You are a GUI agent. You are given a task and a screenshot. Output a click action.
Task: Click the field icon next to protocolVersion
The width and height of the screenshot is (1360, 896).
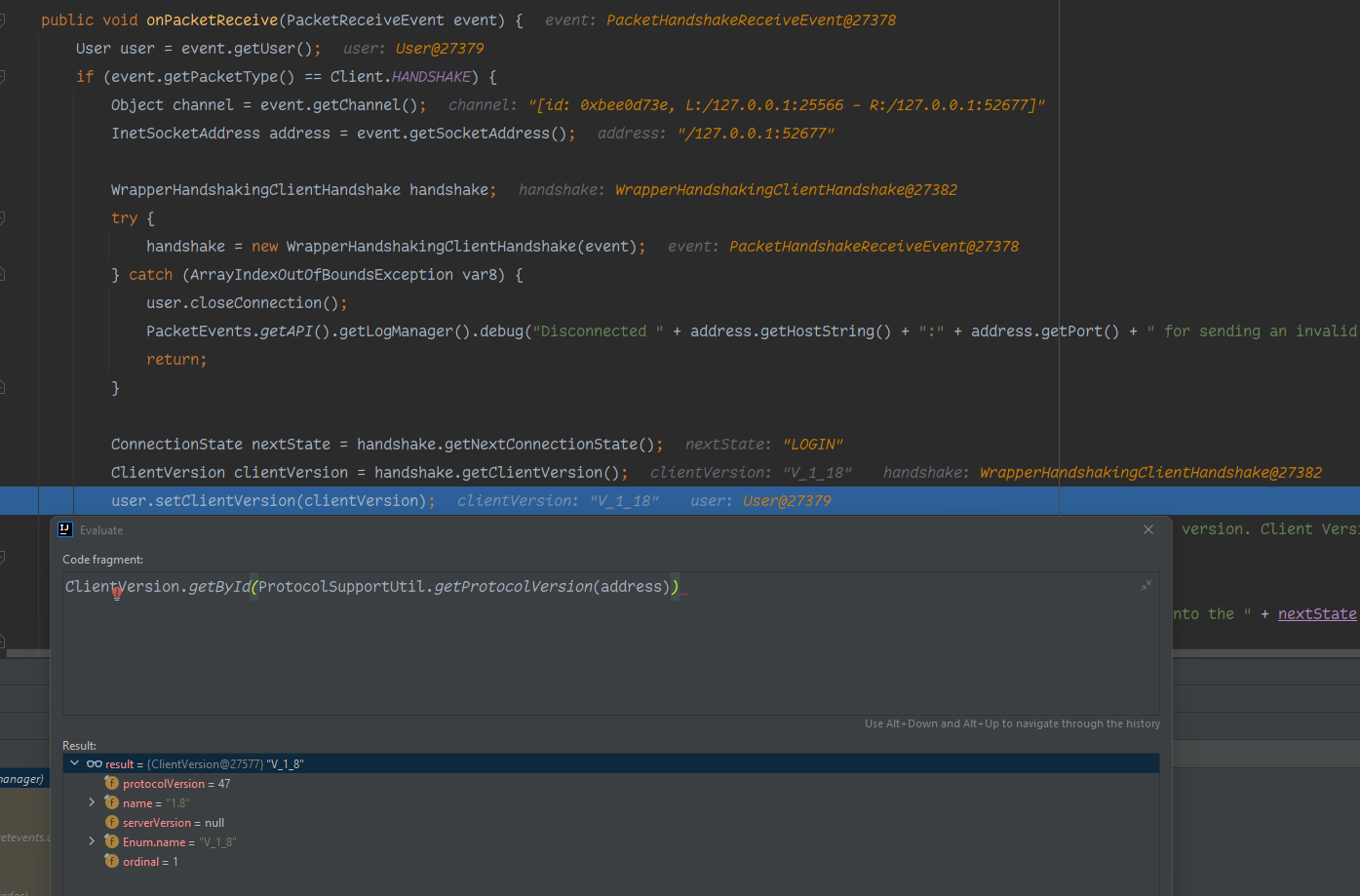[112, 783]
